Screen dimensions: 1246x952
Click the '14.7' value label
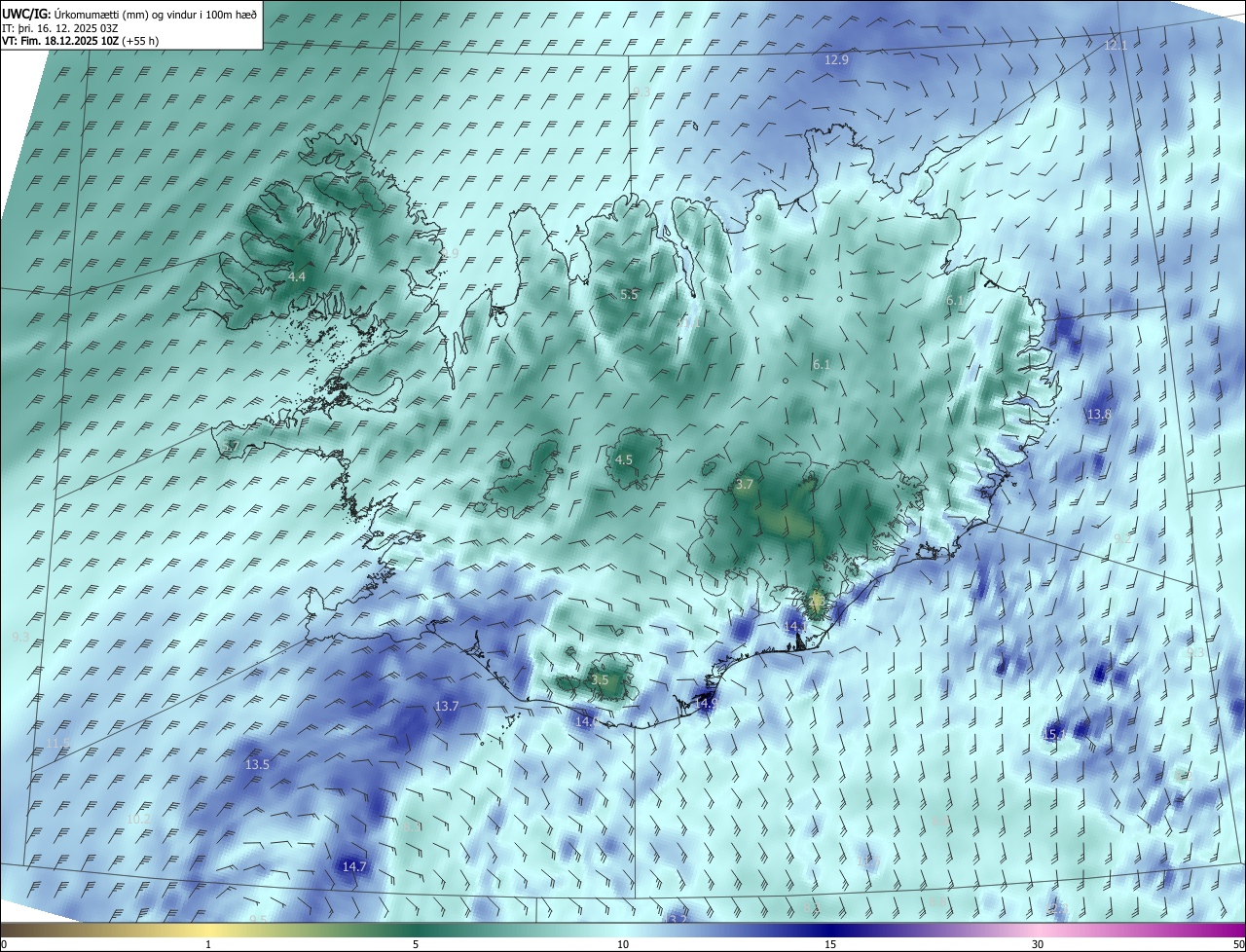click(354, 866)
